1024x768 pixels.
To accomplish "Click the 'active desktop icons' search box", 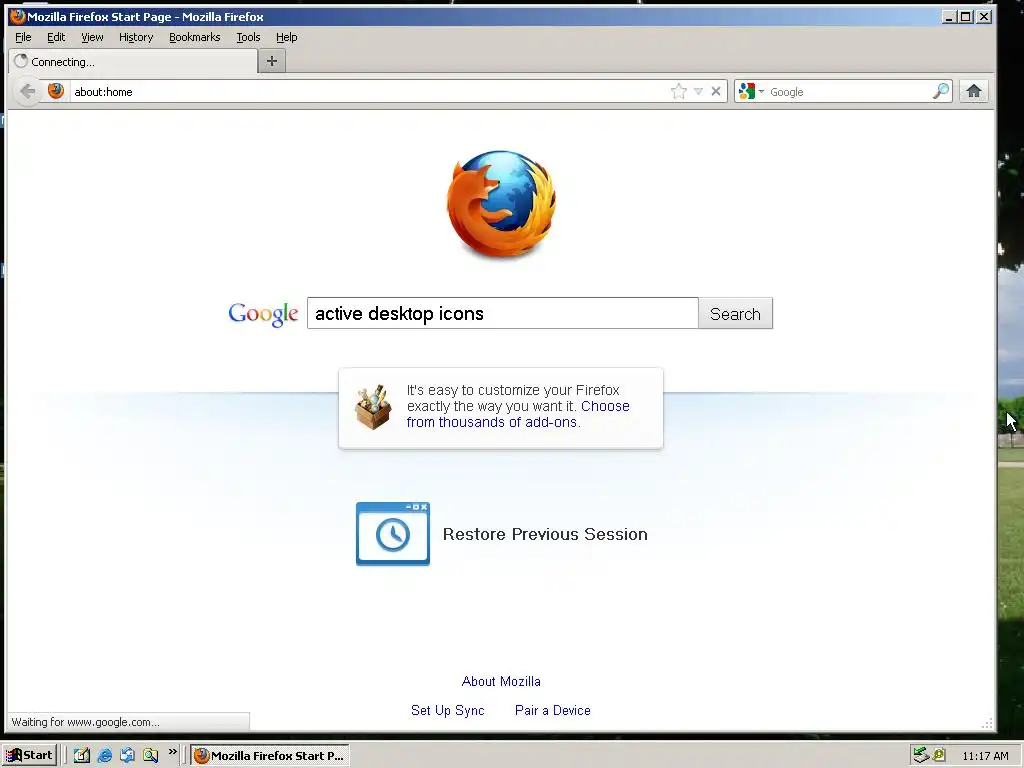I will pyautogui.click(x=503, y=313).
